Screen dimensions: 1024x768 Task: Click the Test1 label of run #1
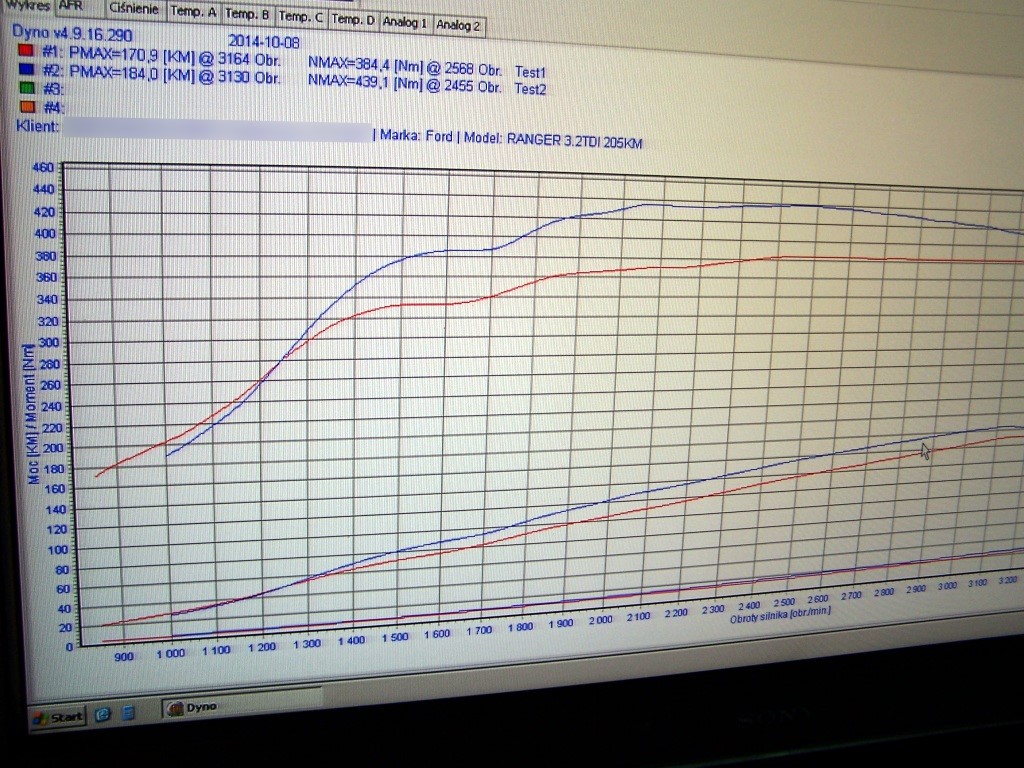point(531,72)
